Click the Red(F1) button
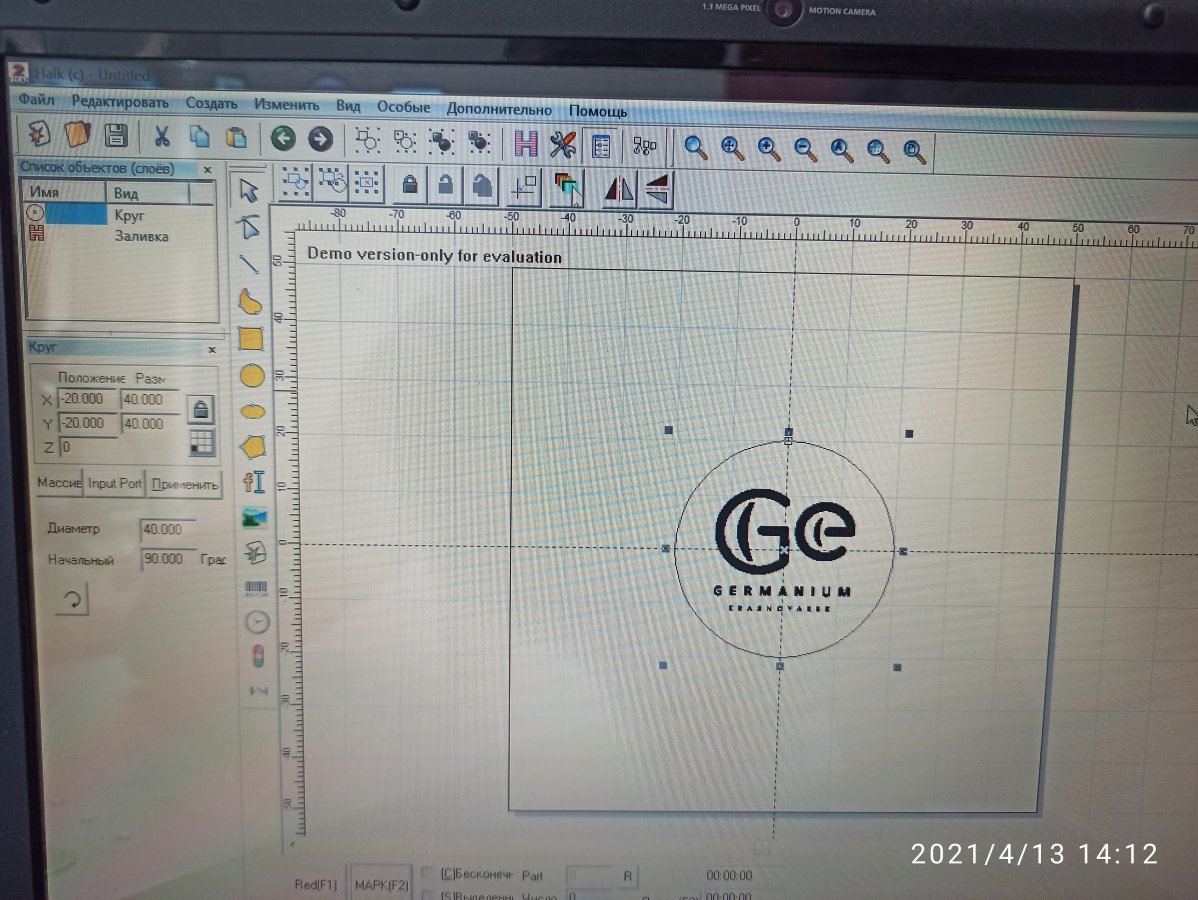Viewport: 1198px width, 900px height. click(x=316, y=884)
